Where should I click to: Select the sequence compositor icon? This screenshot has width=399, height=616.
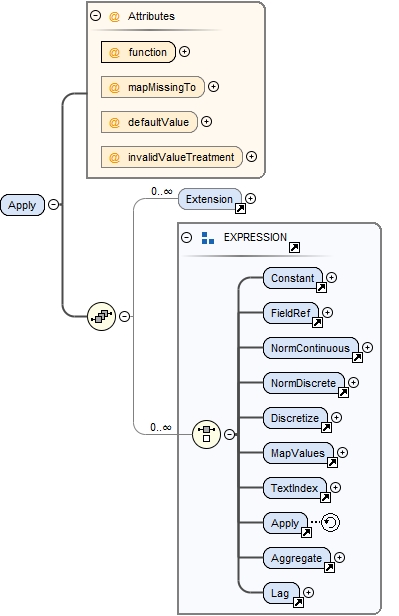point(101,316)
